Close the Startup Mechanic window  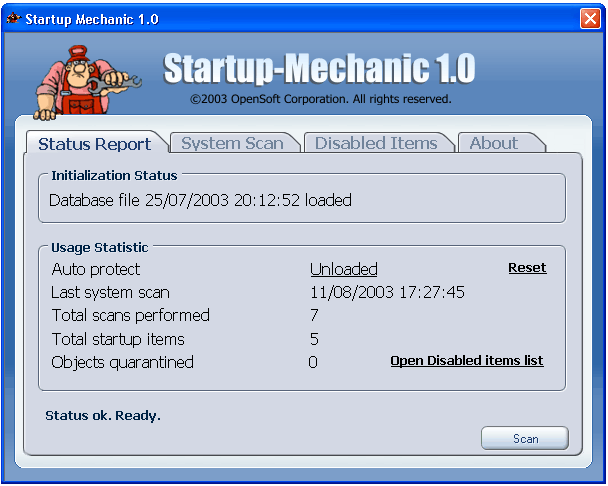click(x=590, y=18)
